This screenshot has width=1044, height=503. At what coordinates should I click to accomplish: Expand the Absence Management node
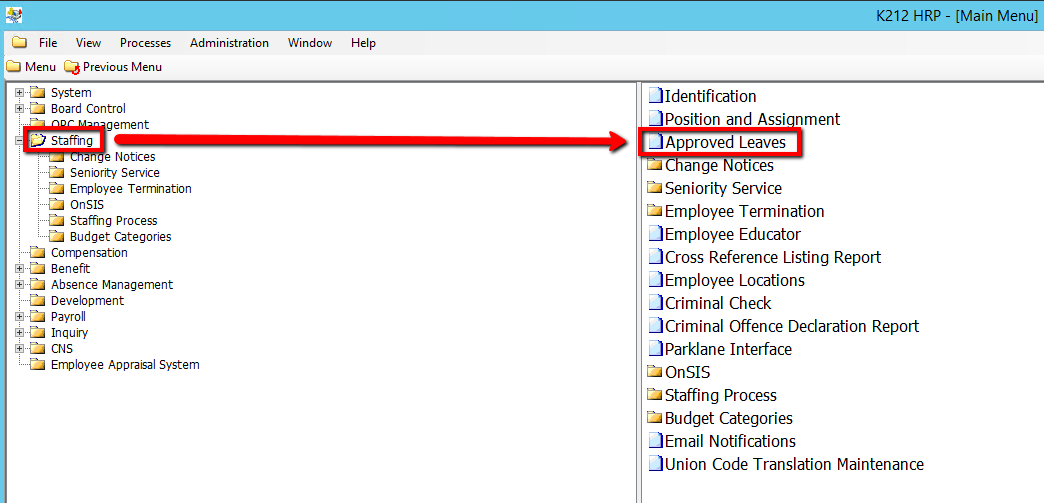pyautogui.click(x=19, y=285)
